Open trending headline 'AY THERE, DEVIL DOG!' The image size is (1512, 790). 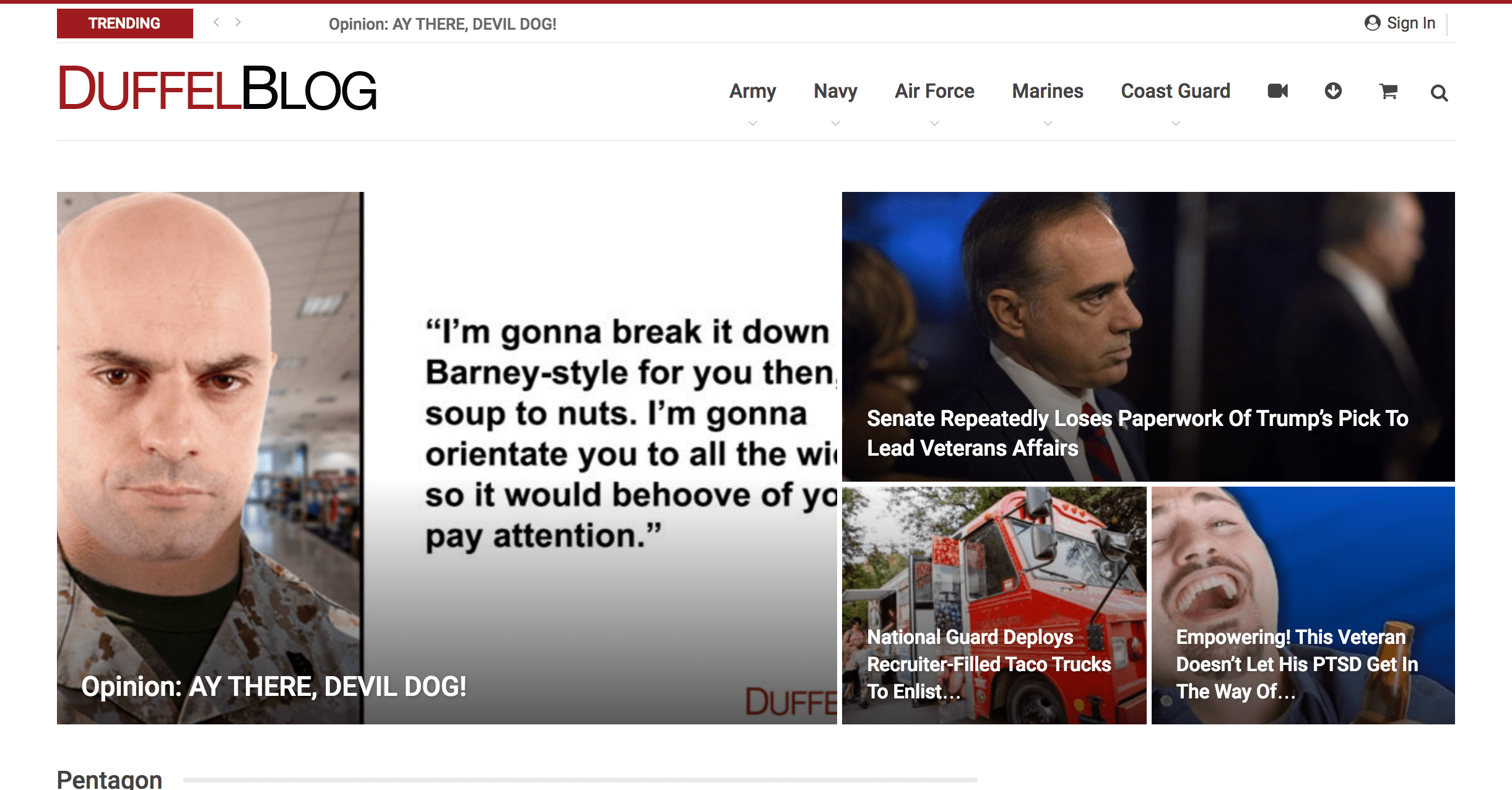[x=442, y=24]
